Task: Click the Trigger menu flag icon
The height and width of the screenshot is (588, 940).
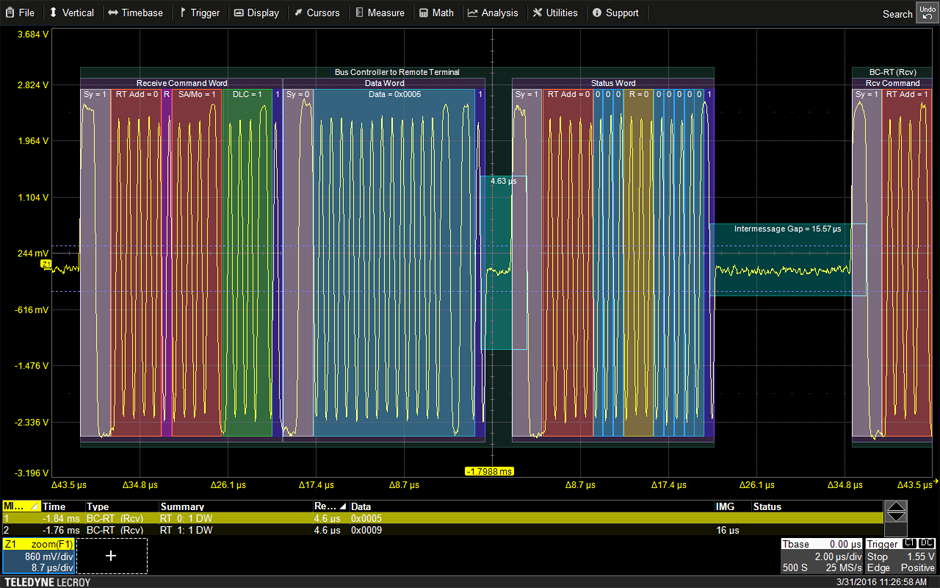Action: (183, 13)
